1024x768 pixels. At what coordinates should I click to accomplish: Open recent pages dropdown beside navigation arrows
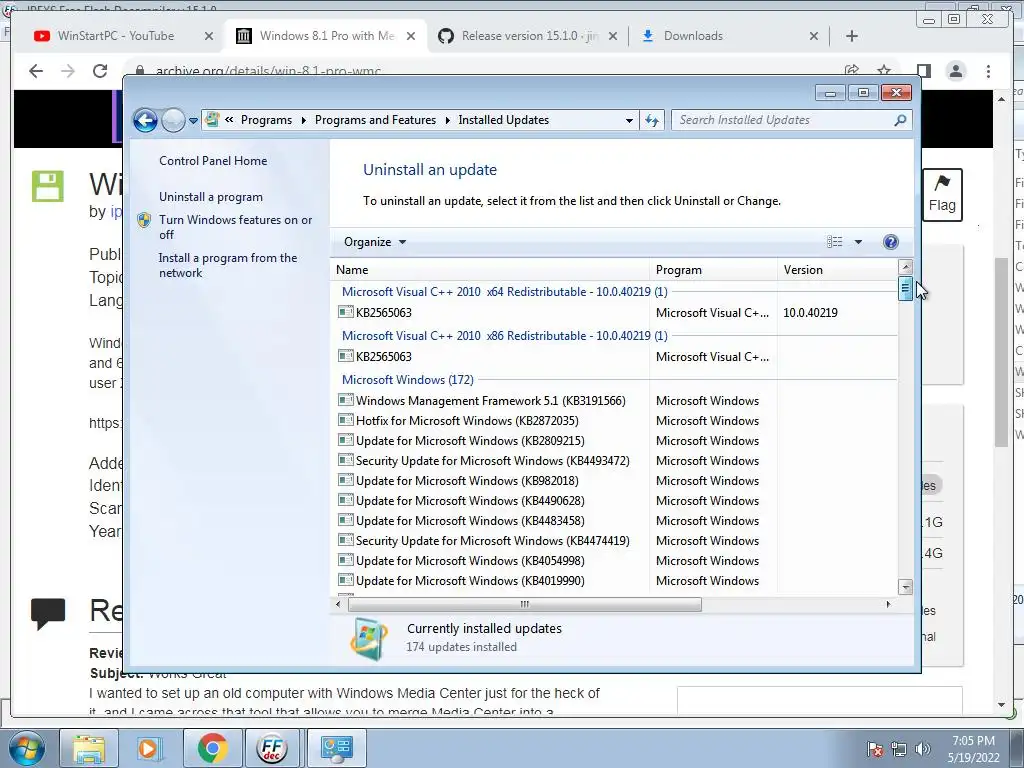point(193,121)
